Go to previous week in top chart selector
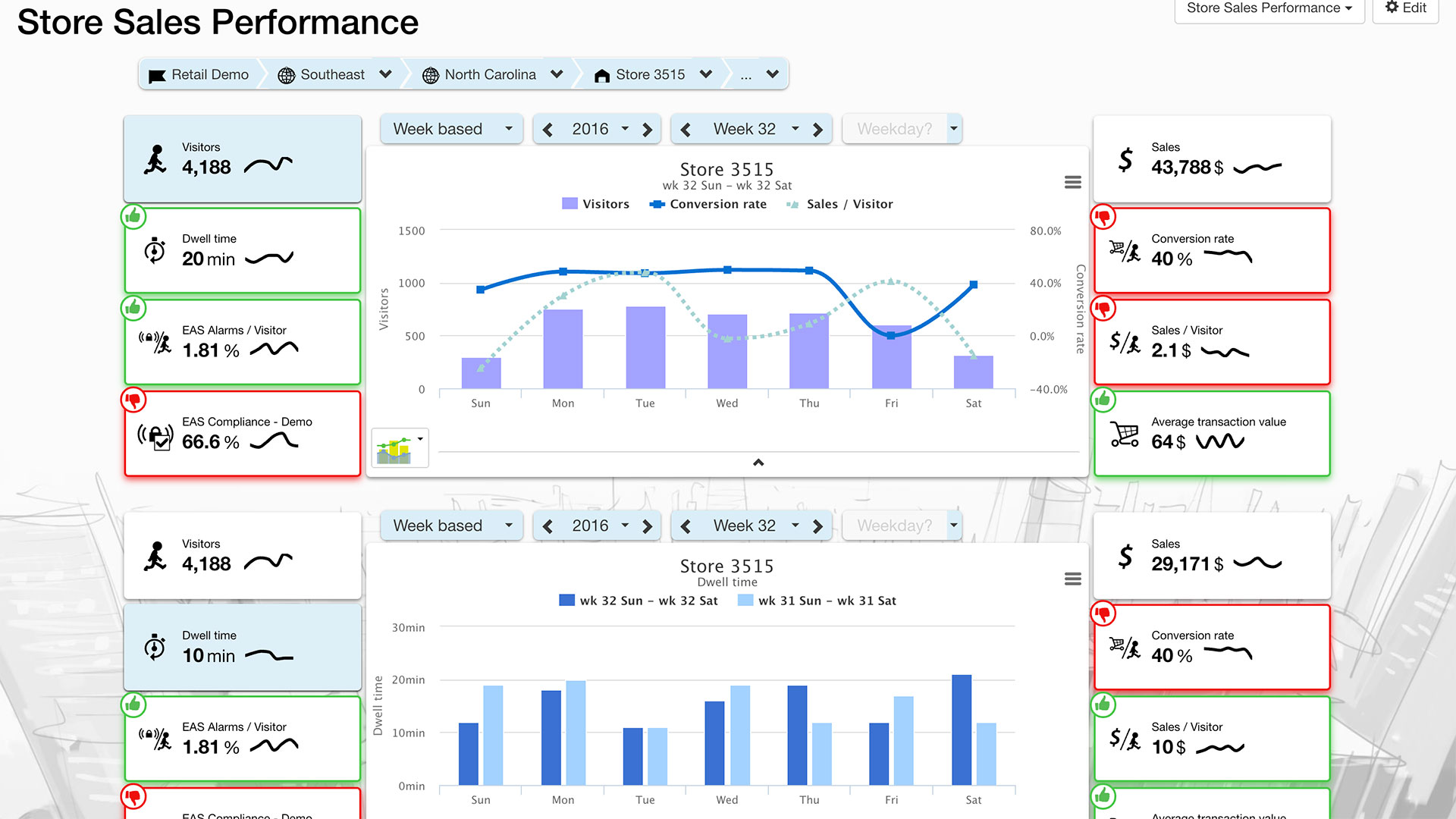This screenshot has width=1456, height=819. [x=686, y=130]
